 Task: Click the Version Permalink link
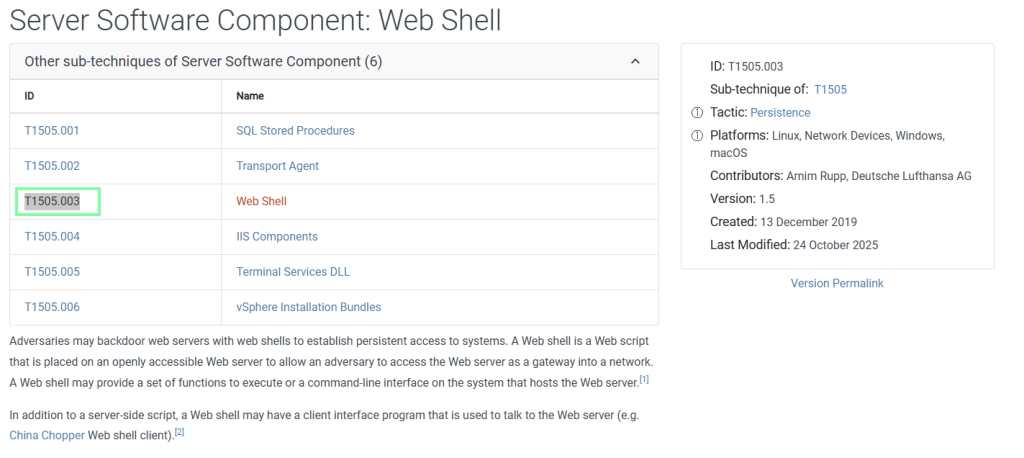click(837, 283)
